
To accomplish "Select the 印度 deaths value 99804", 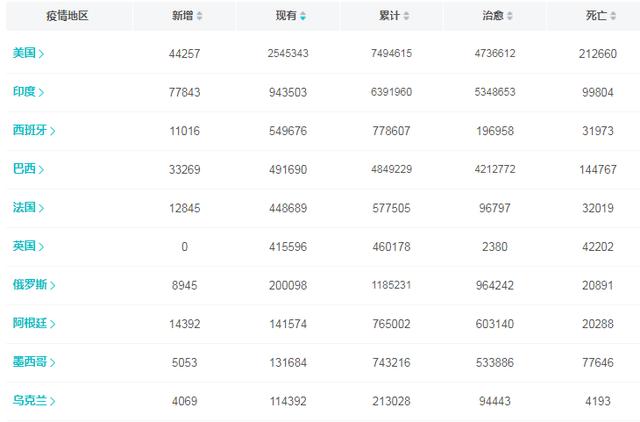I will click(598, 92).
